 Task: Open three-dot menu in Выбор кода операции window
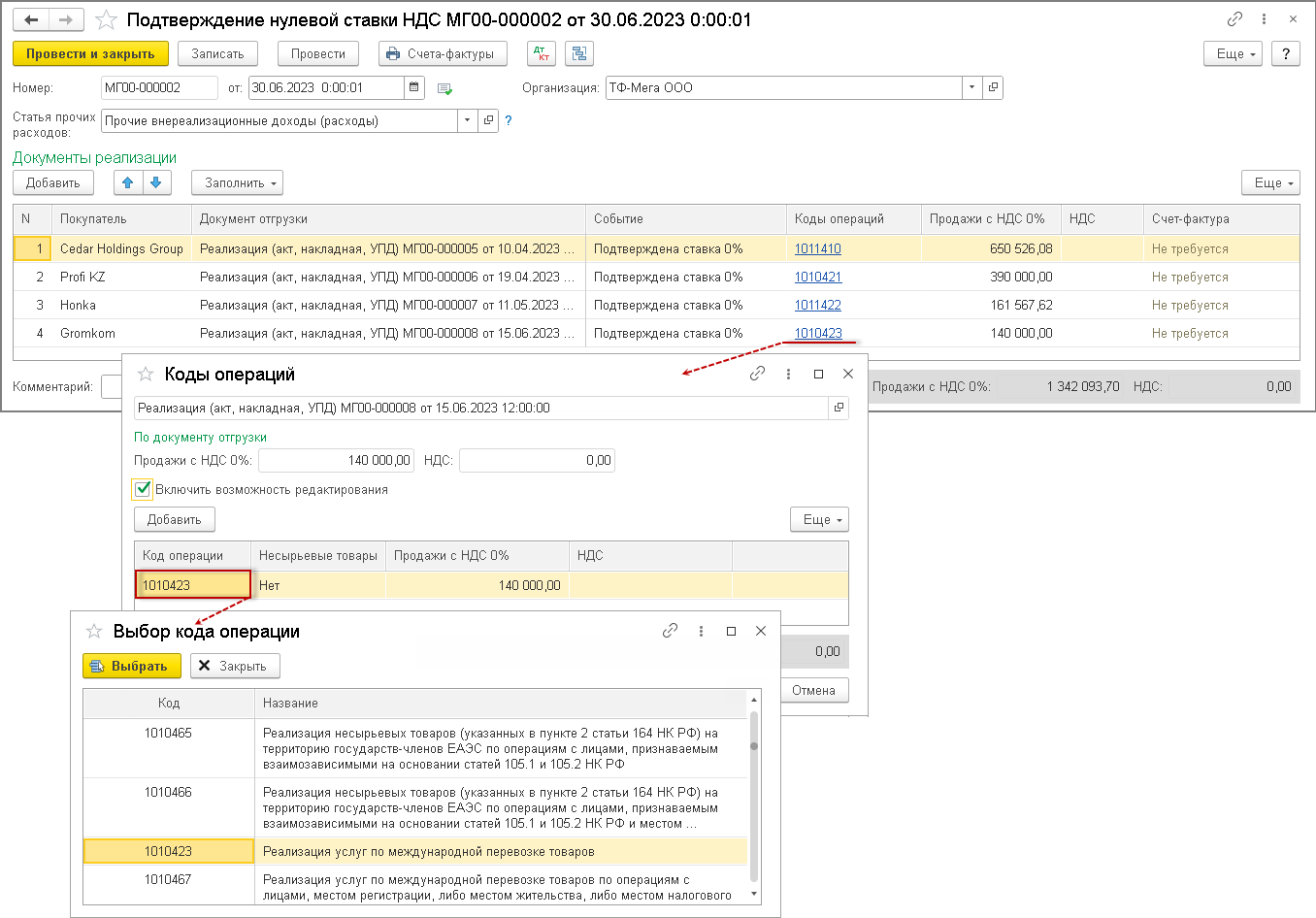[x=701, y=631]
